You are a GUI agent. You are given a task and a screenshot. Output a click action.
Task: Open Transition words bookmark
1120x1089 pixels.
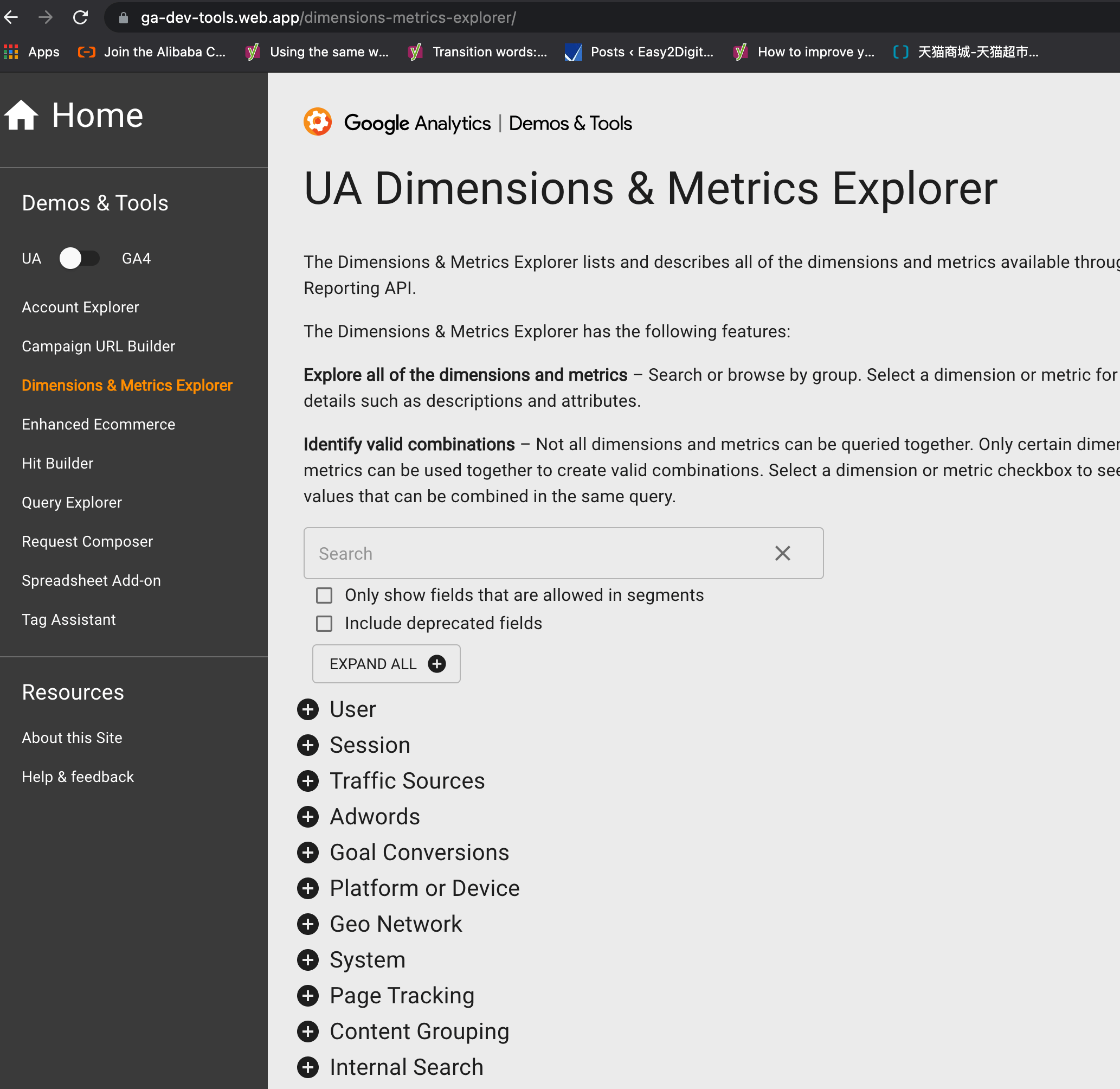tap(478, 52)
